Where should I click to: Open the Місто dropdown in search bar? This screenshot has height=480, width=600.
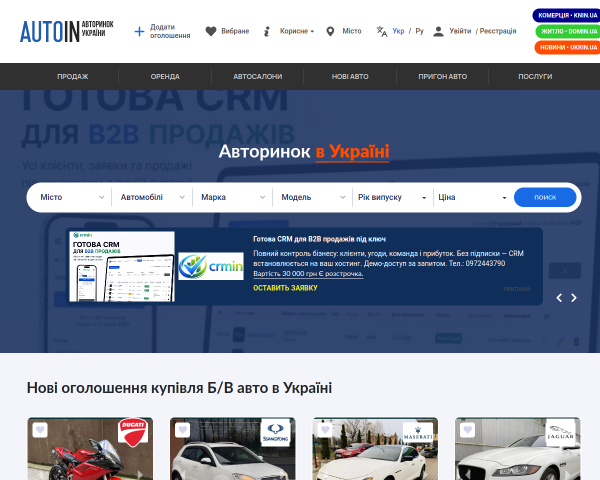(72, 197)
